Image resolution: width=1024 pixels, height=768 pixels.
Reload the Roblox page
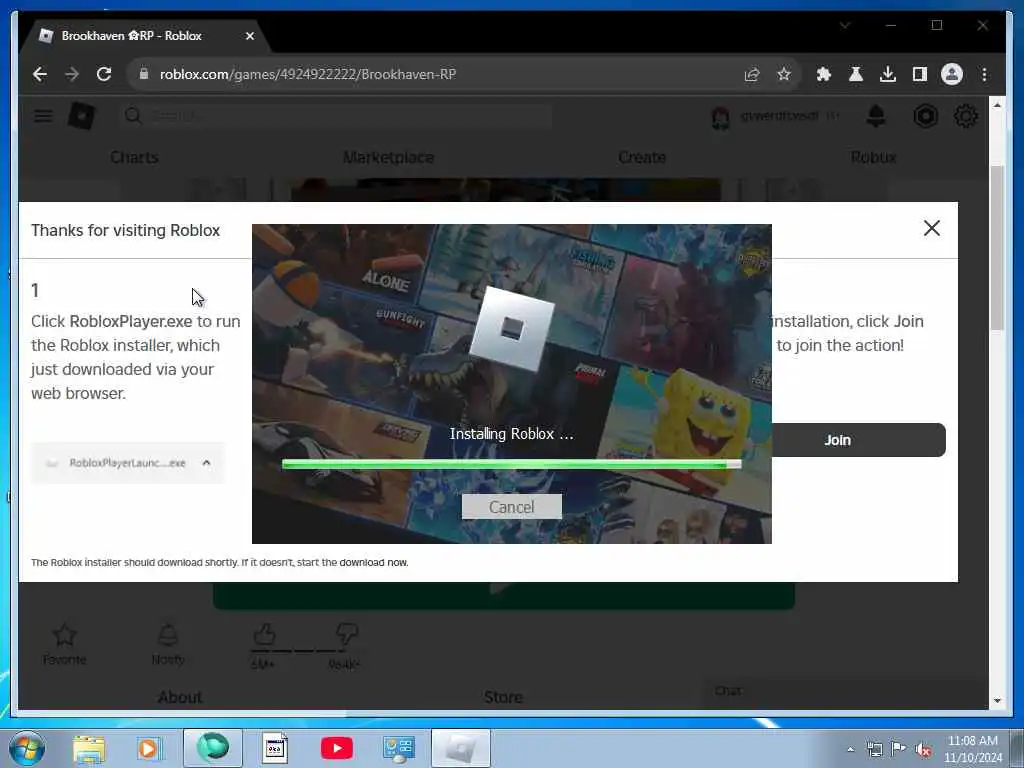[104, 74]
